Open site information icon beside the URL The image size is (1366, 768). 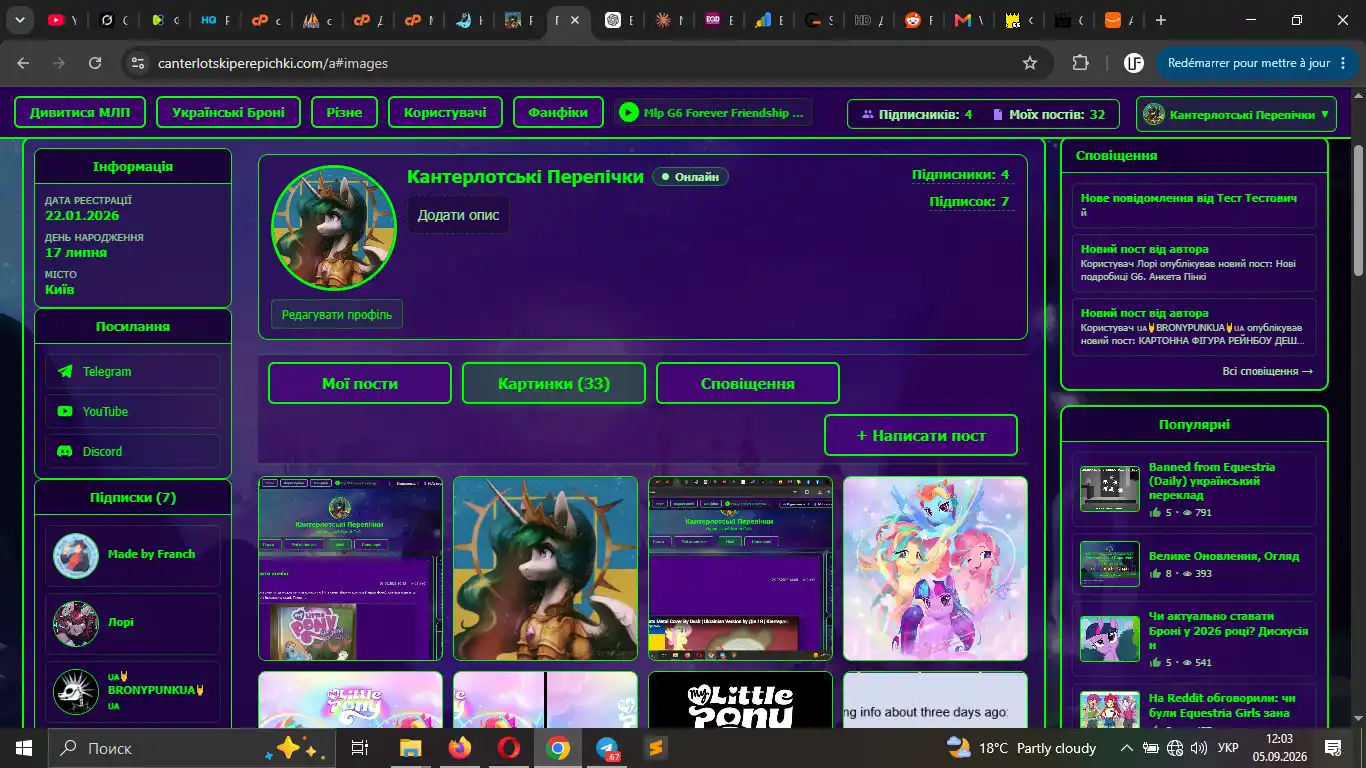click(139, 63)
